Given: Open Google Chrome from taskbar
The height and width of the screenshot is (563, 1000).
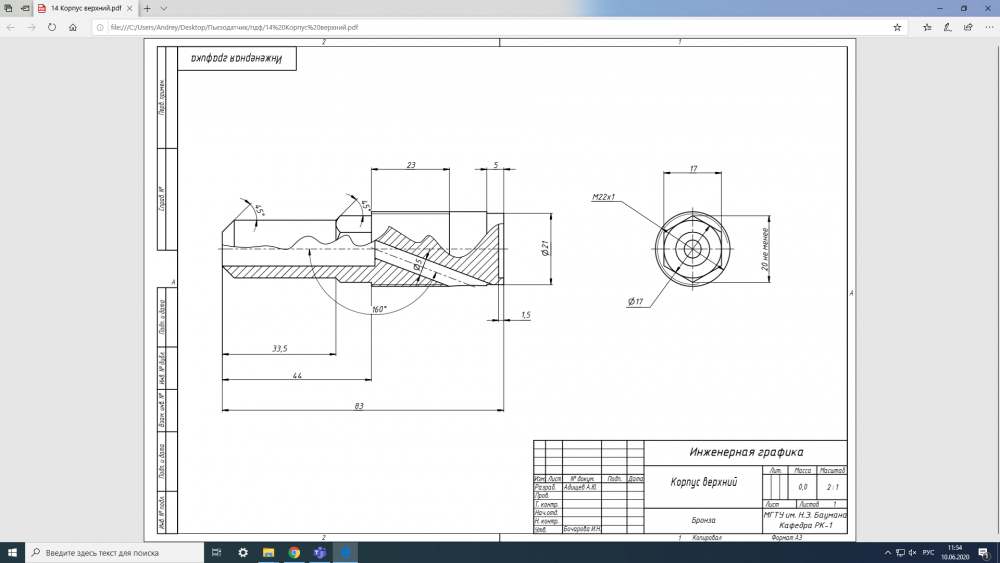Looking at the screenshot, I should 294,553.
